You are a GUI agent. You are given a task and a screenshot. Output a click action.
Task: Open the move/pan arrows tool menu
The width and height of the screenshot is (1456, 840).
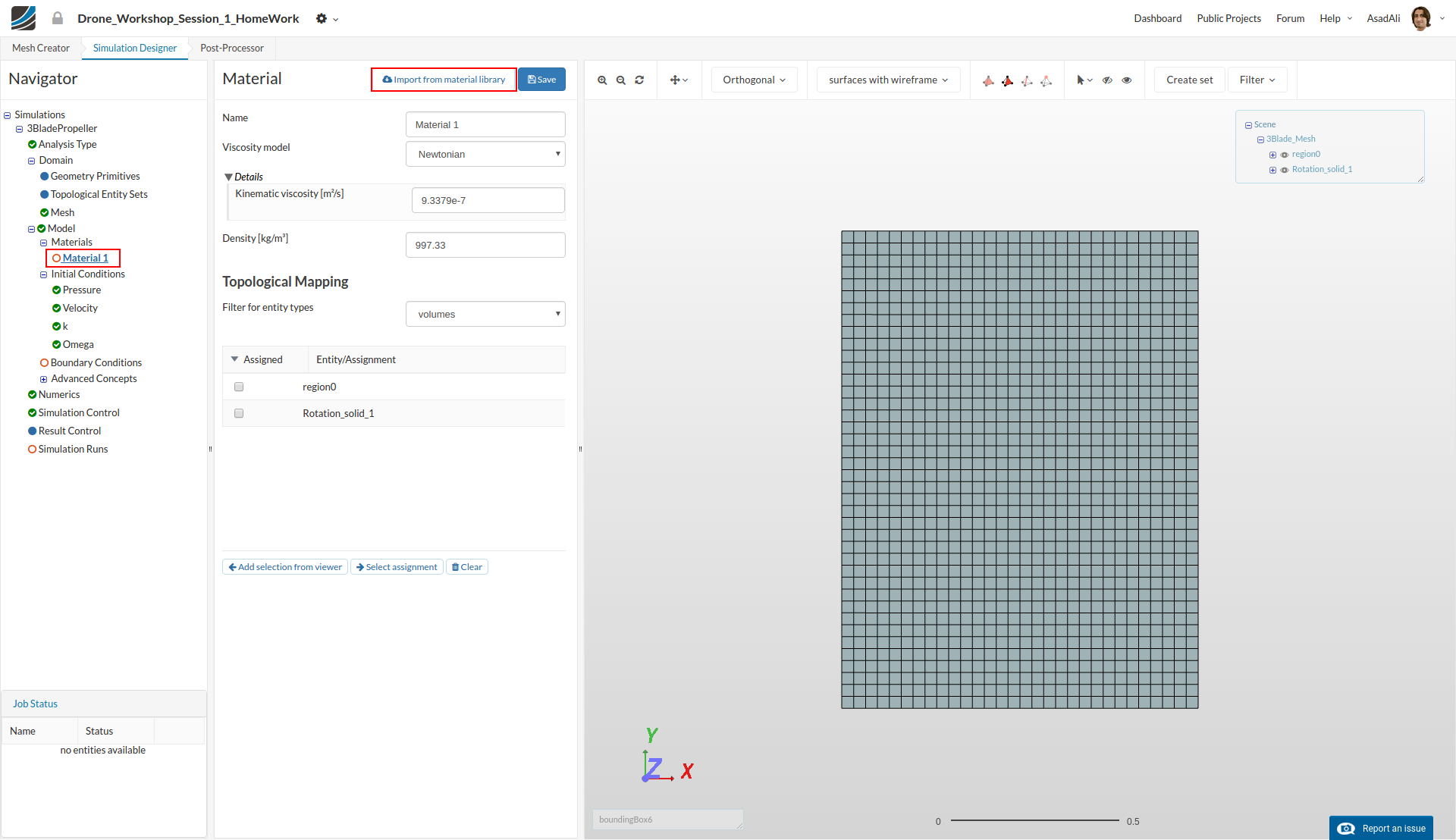[679, 80]
